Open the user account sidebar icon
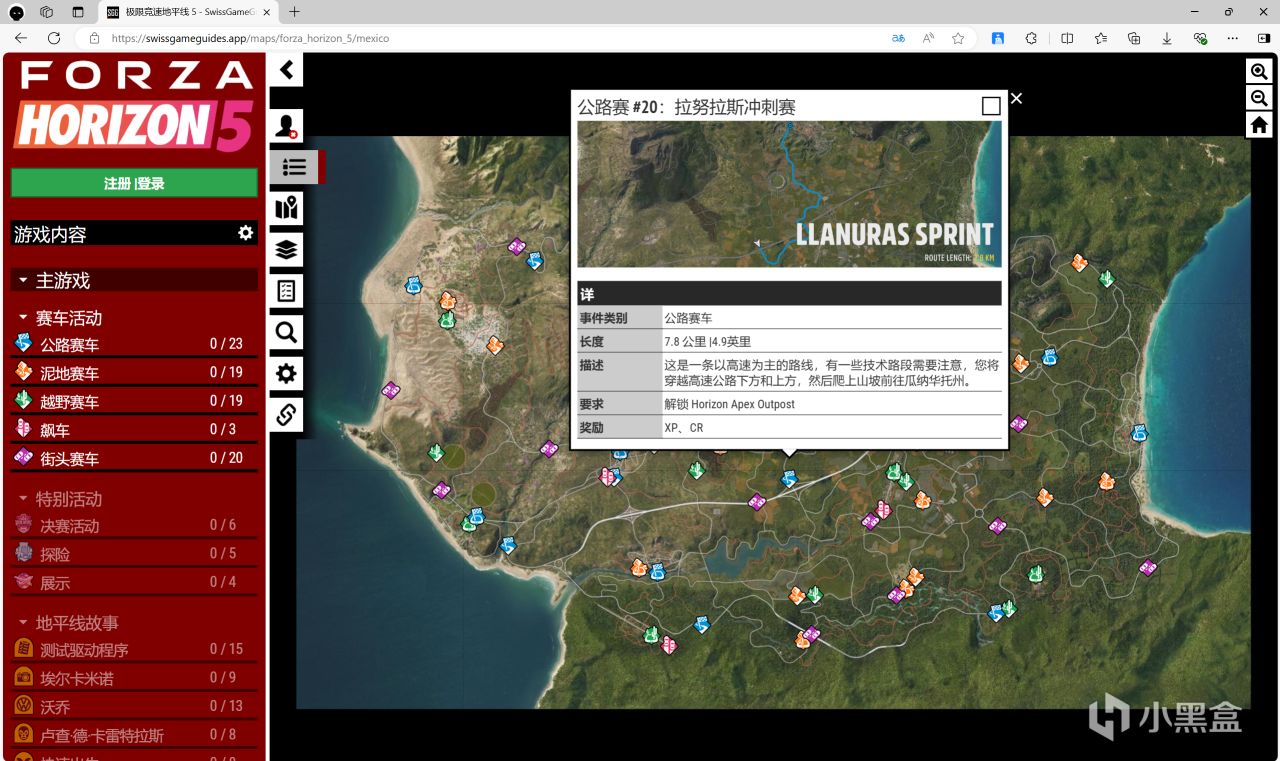Screen dimensions: 1280x761 pyautogui.click(x=287, y=126)
